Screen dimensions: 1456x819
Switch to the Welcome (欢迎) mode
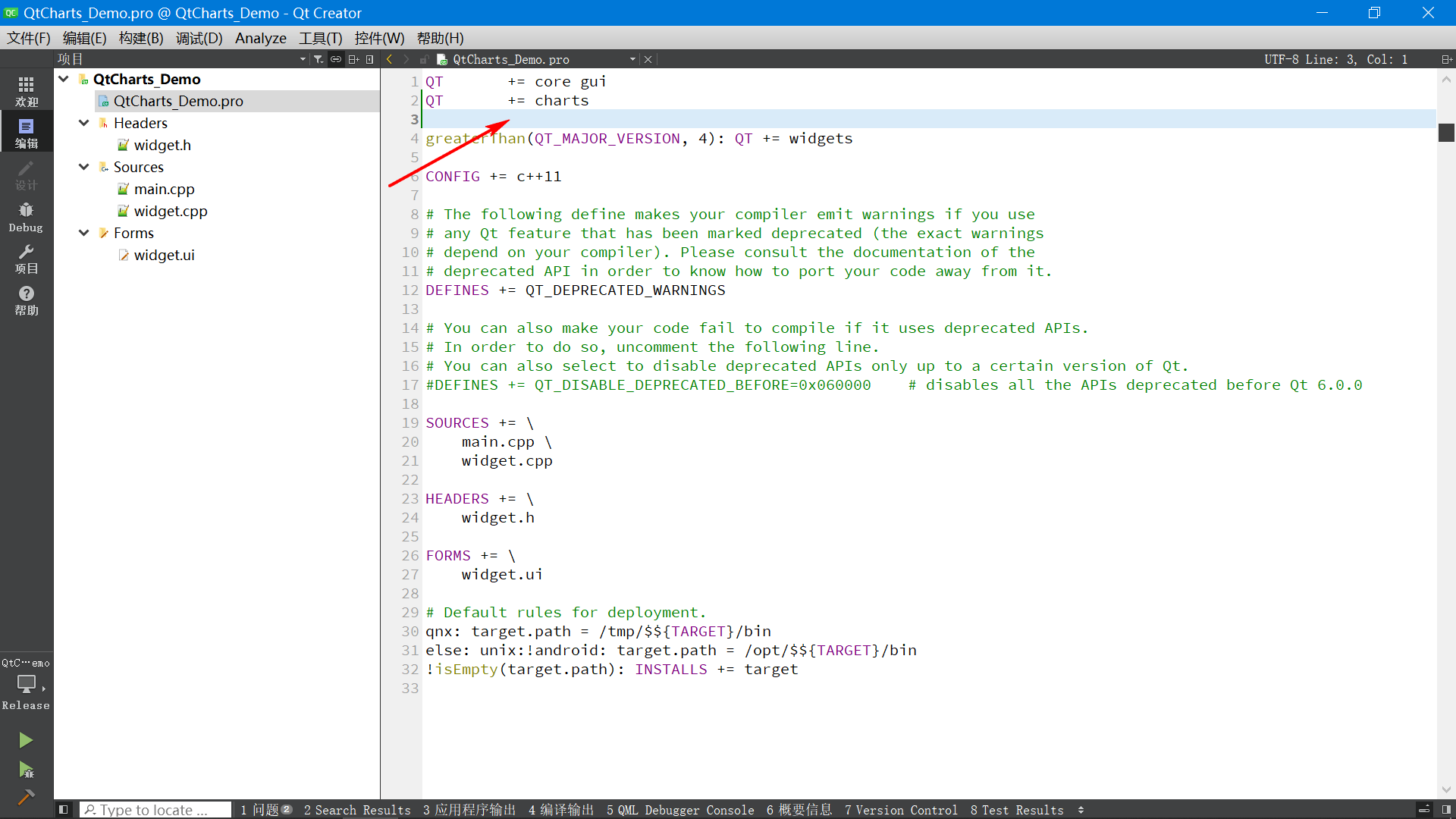tap(26, 91)
